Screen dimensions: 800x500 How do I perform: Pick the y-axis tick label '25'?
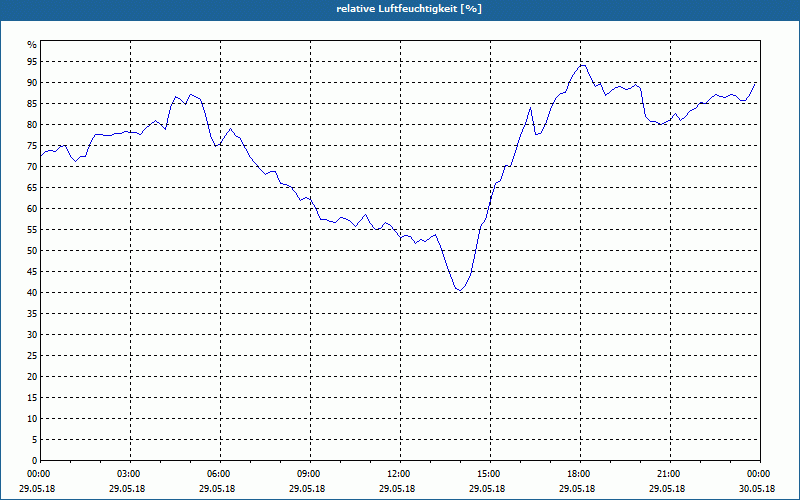pyautogui.click(x=32, y=356)
